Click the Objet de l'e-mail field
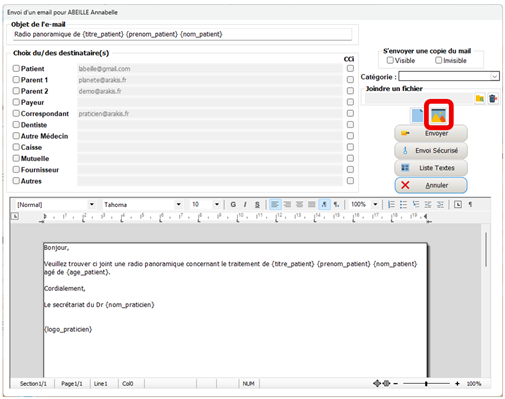 [x=182, y=34]
